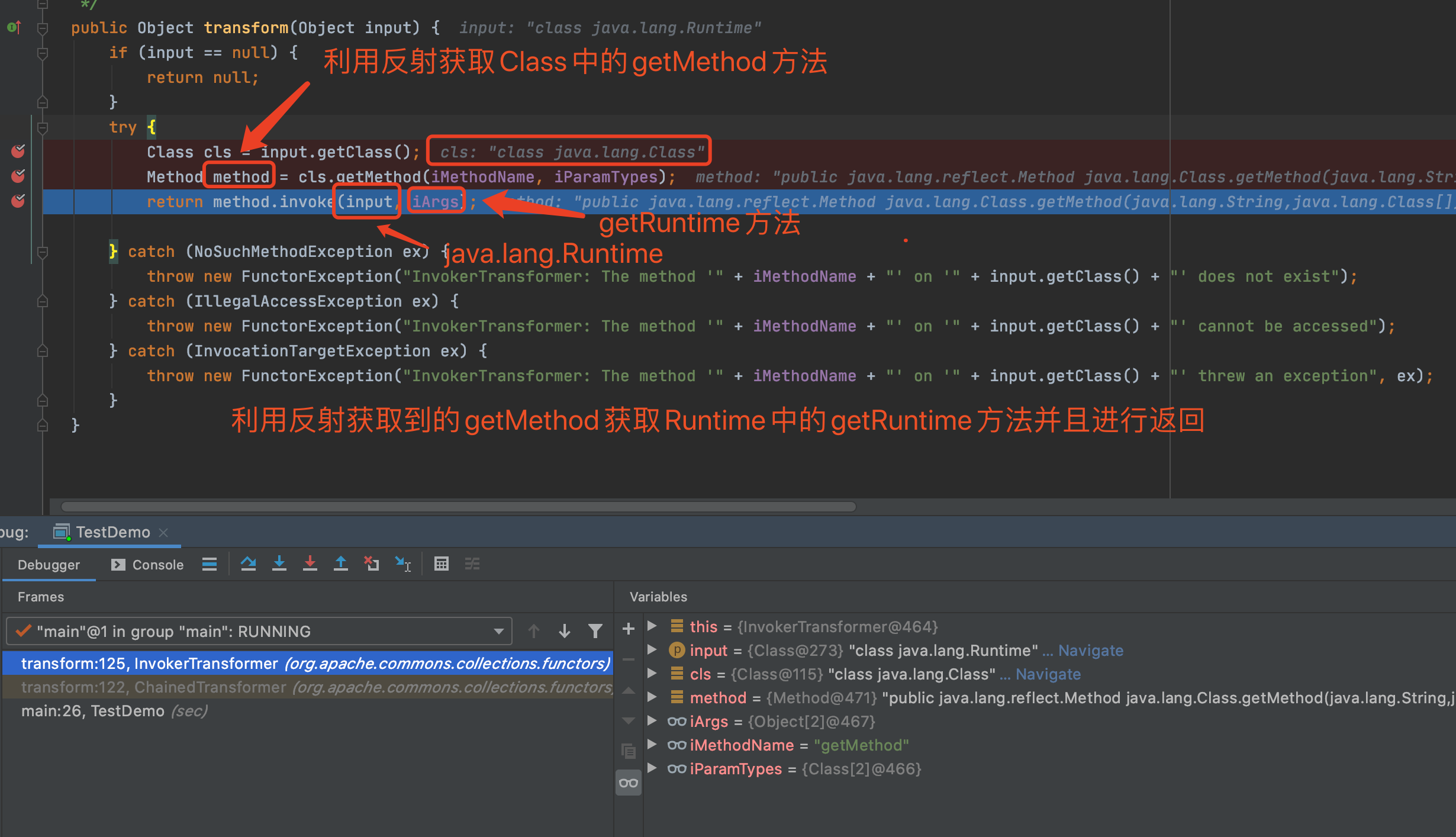
Task: Expand the 'this' InvokerTransformer variable
Action: pos(652,626)
